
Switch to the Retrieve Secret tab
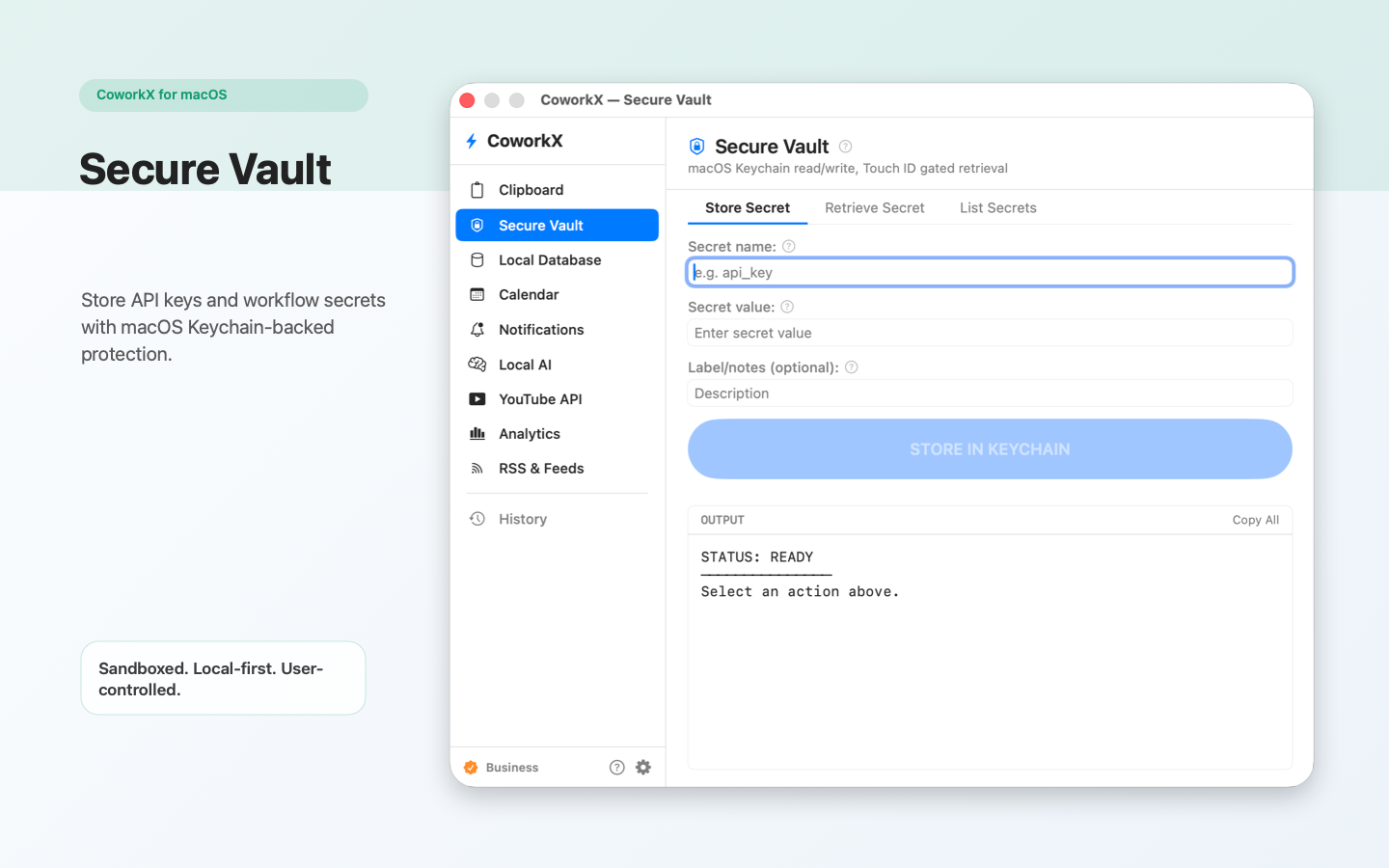[x=875, y=207]
